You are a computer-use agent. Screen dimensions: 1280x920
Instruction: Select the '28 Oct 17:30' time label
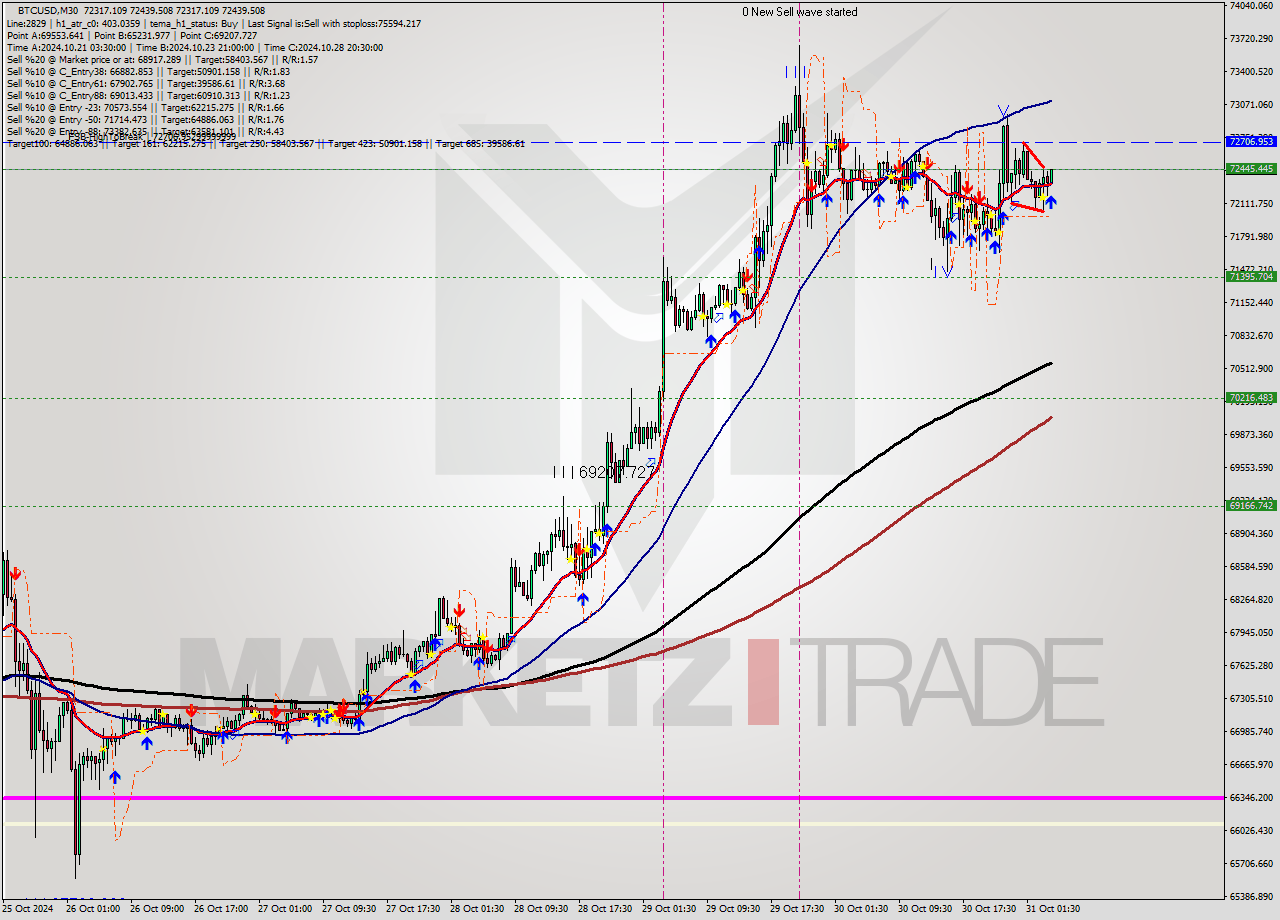(604, 909)
